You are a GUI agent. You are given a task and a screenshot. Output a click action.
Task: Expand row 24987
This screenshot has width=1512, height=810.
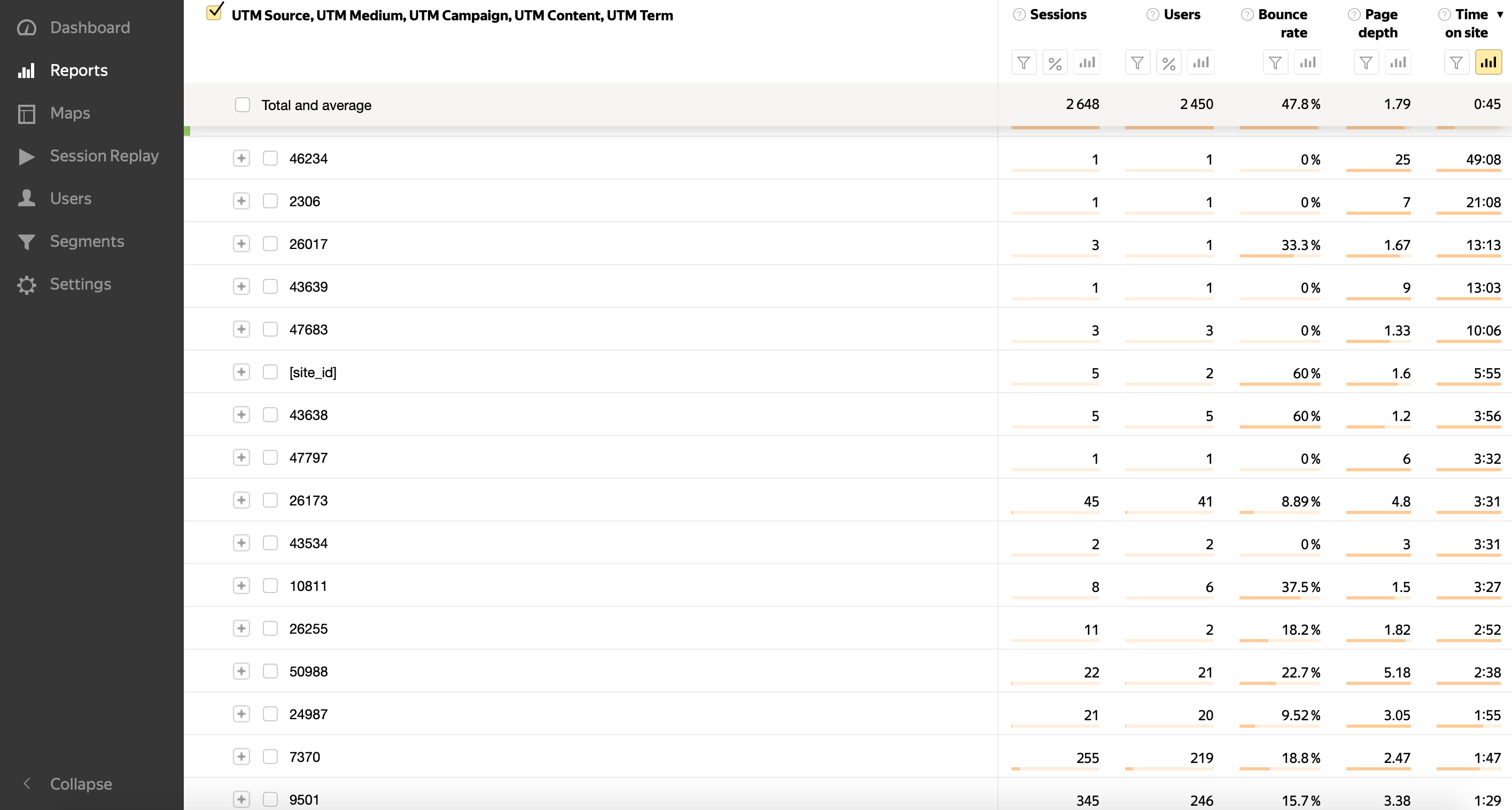[241, 714]
